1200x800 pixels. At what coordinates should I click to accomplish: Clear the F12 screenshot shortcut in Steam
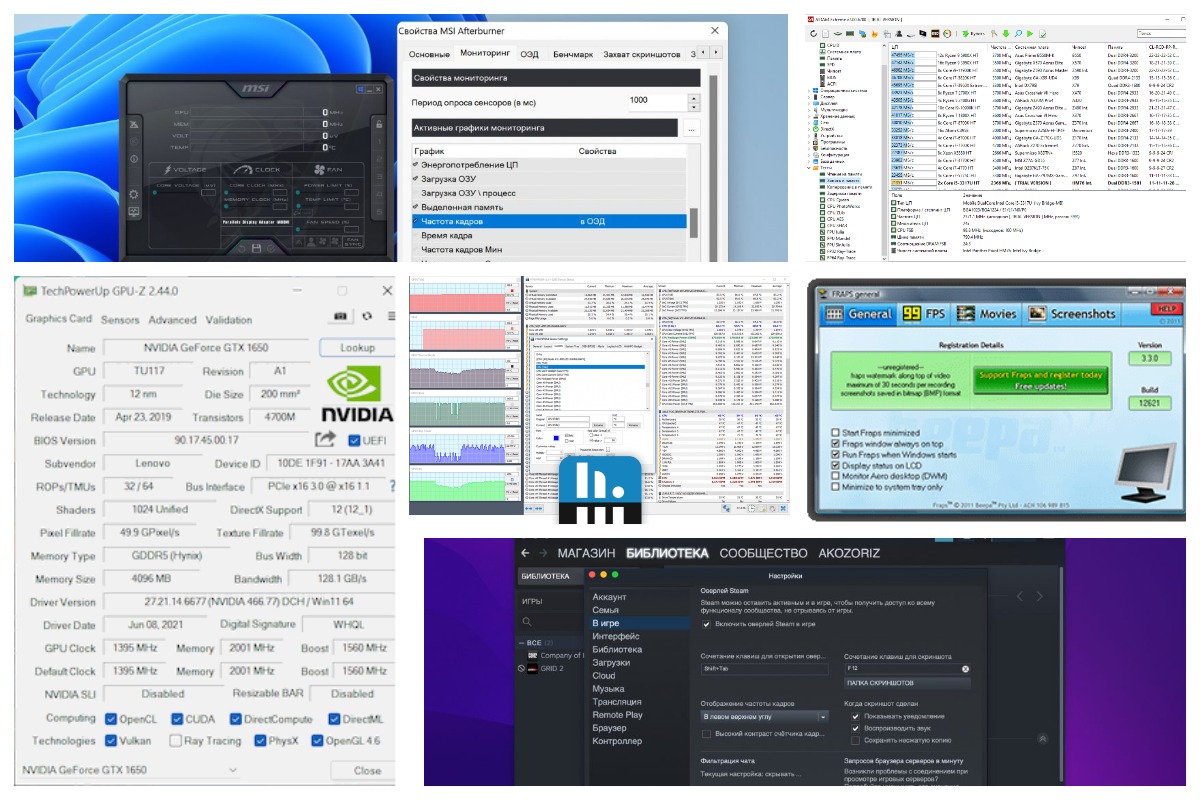coord(965,668)
